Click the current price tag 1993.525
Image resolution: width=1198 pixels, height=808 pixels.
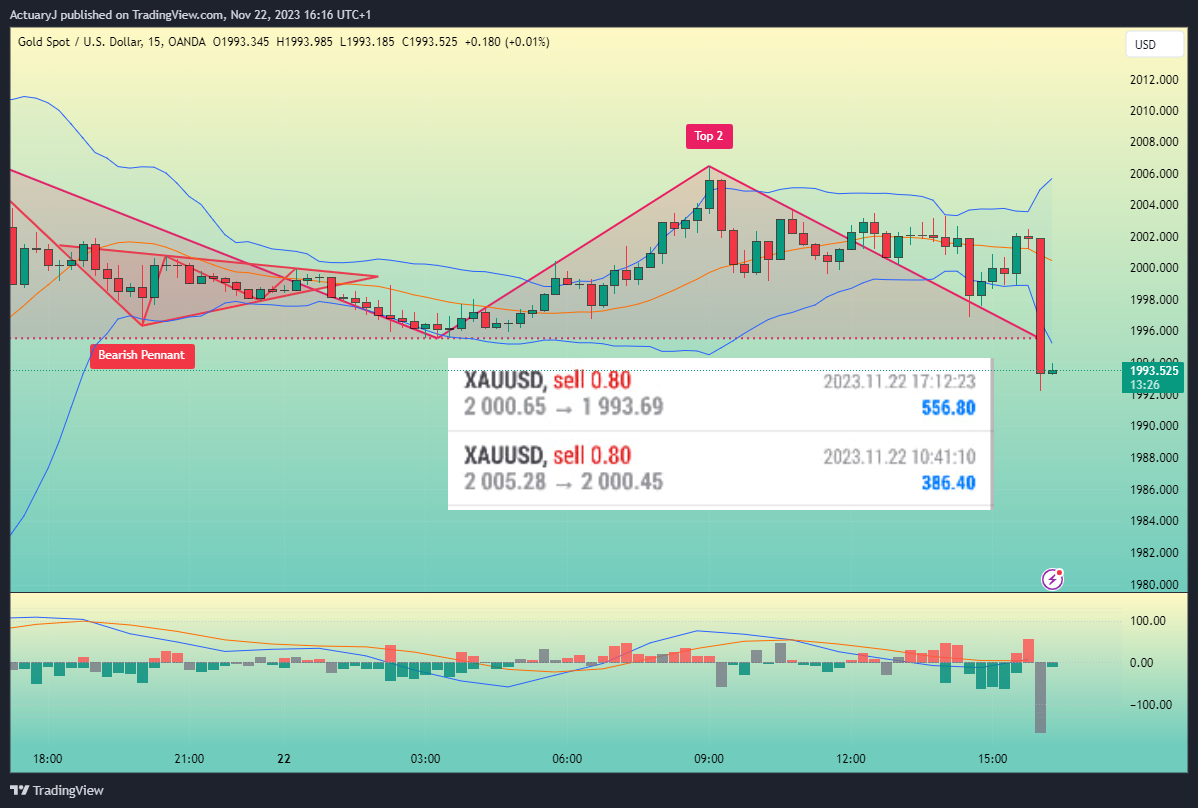pyautogui.click(x=1153, y=377)
